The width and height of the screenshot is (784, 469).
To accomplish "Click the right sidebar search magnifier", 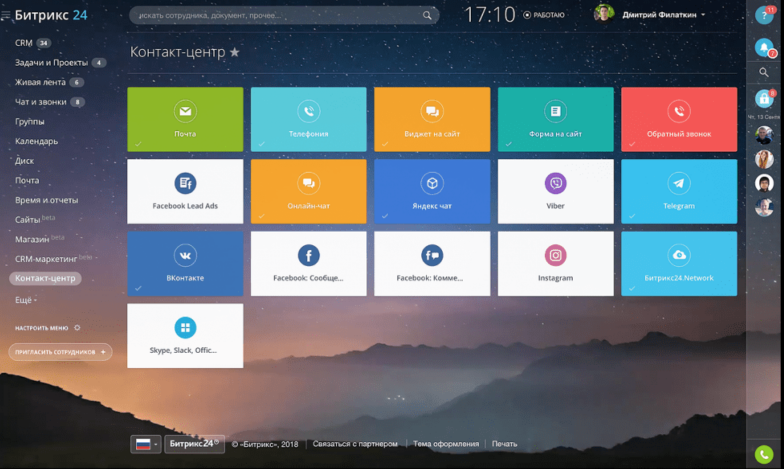I will point(764,72).
